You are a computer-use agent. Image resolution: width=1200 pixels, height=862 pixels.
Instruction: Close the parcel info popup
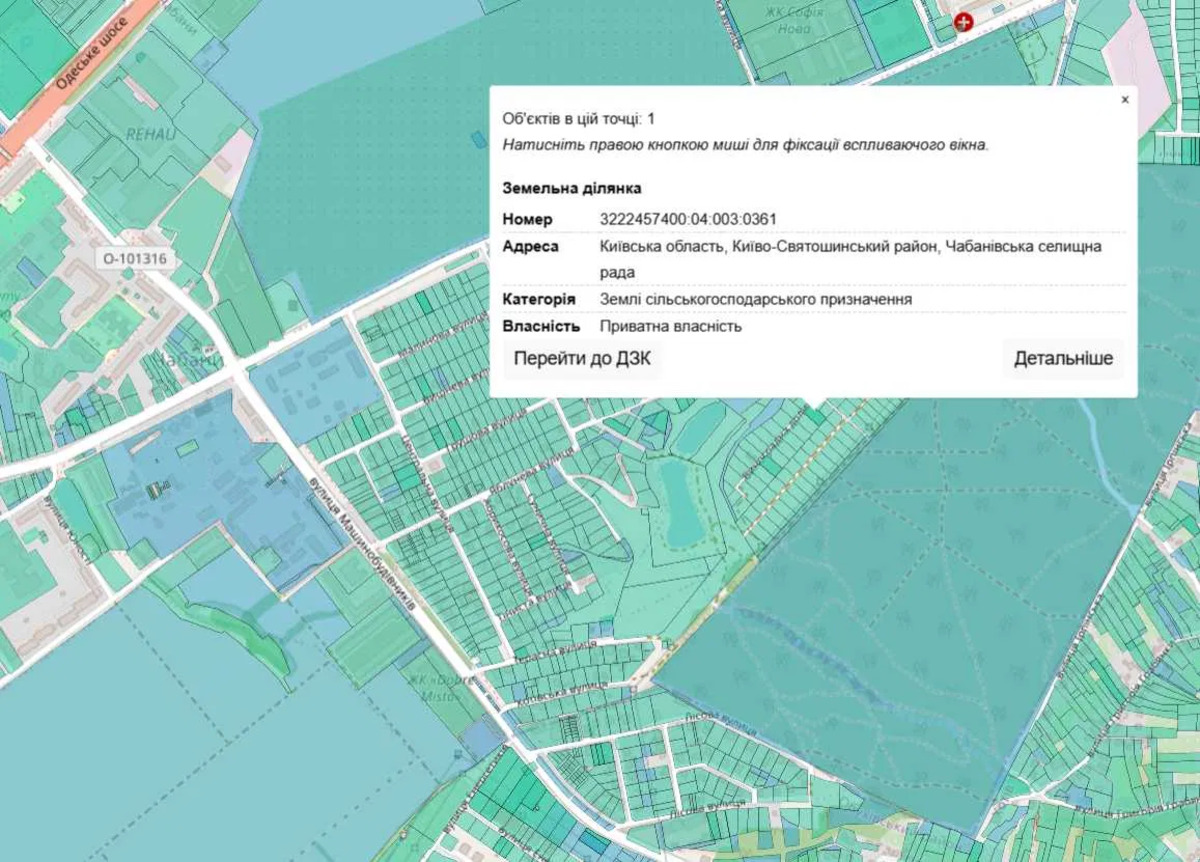point(1124,100)
